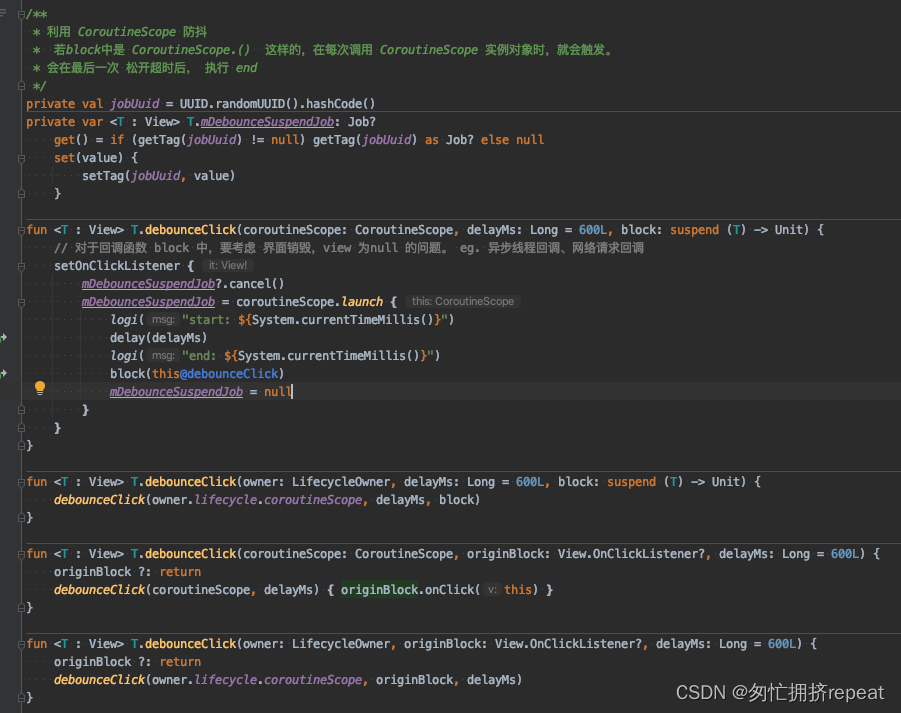Click the 'setOnClickListener' call
Viewport: 901px width, 713px height.
click(x=117, y=266)
